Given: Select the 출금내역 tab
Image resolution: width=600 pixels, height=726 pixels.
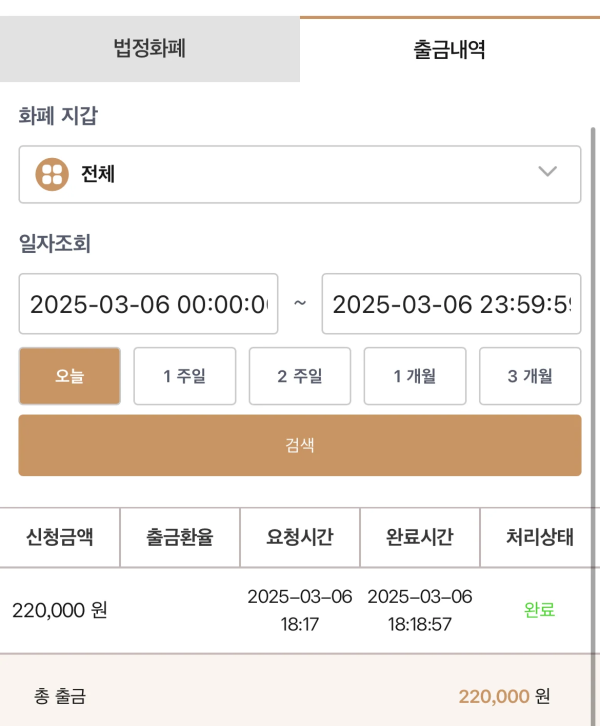Looking at the screenshot, I should point(450,50).
